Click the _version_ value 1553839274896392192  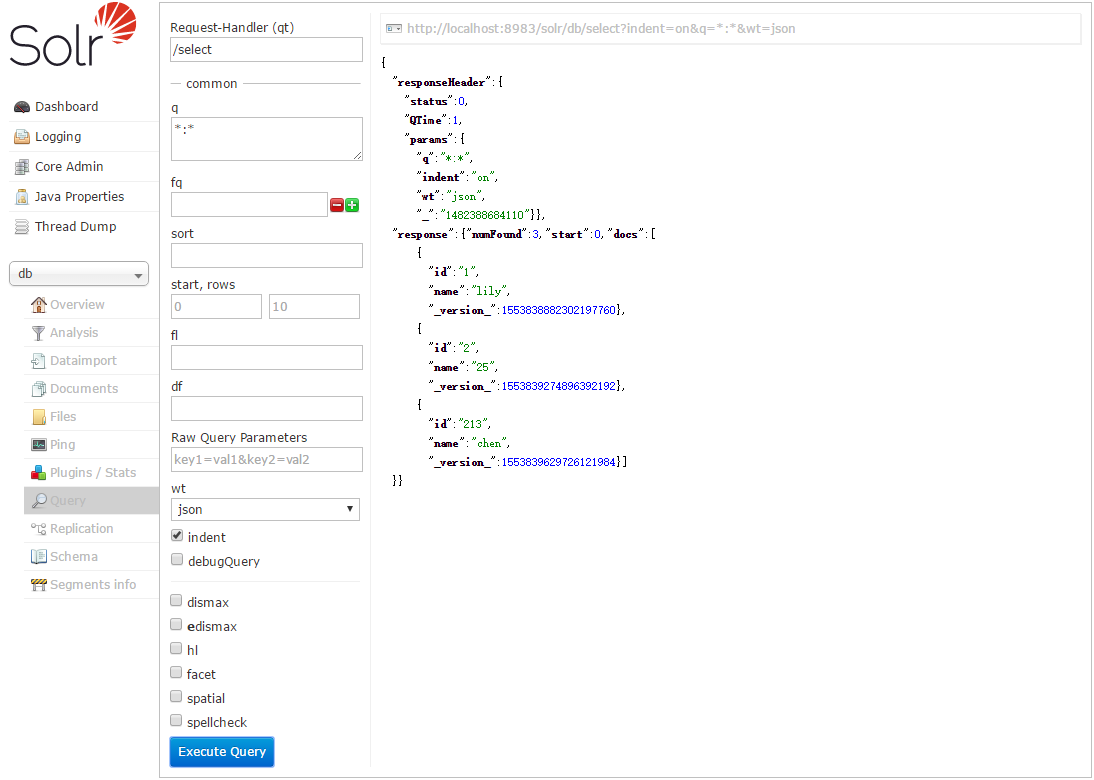(558, 386)
